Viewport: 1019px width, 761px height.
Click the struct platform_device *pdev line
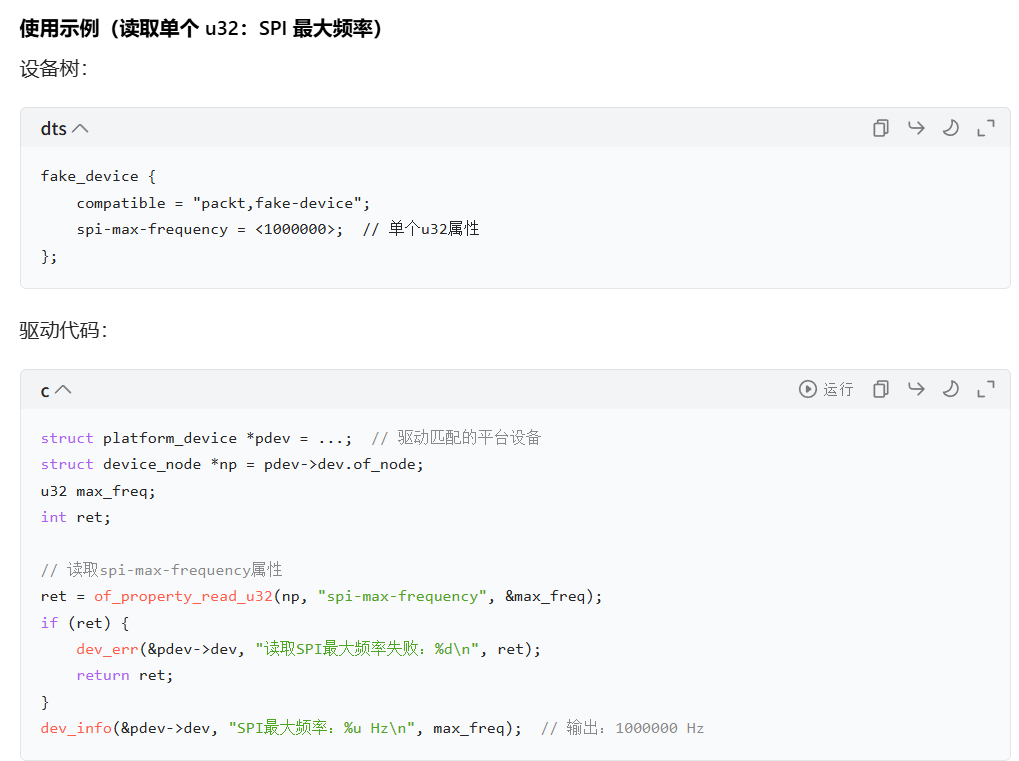196,438
